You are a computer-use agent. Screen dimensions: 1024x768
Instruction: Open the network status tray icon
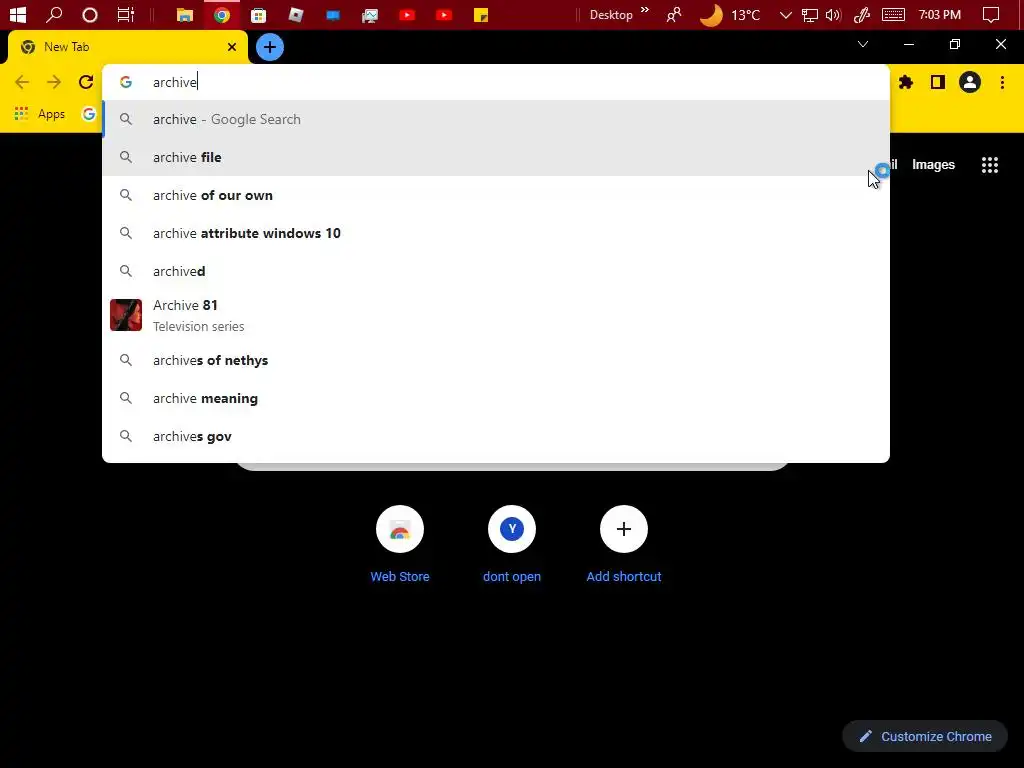pyautogui.click(x=810, y=14)
